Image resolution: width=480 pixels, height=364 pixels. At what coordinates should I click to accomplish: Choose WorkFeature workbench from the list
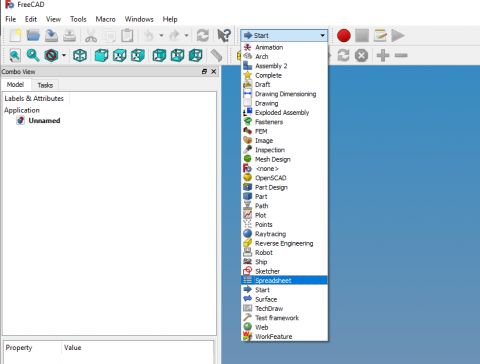tap(284, 336)
